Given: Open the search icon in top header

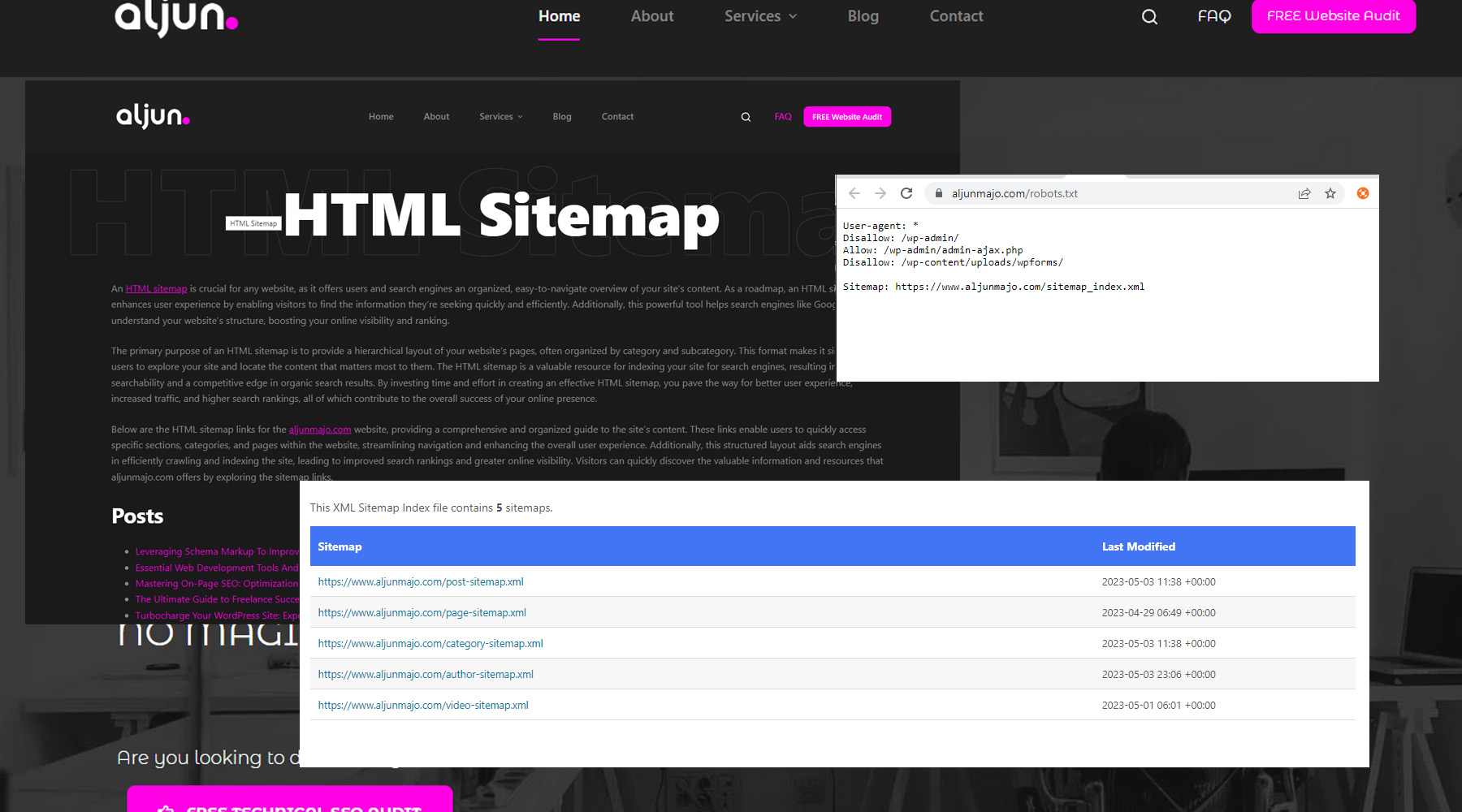Looking at the screenshot, I should tap(1149, 16).
